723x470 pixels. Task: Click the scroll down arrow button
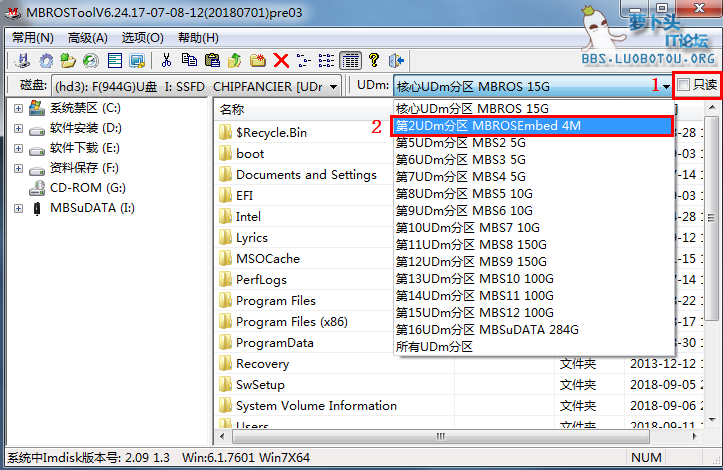[x=712, y=420]
